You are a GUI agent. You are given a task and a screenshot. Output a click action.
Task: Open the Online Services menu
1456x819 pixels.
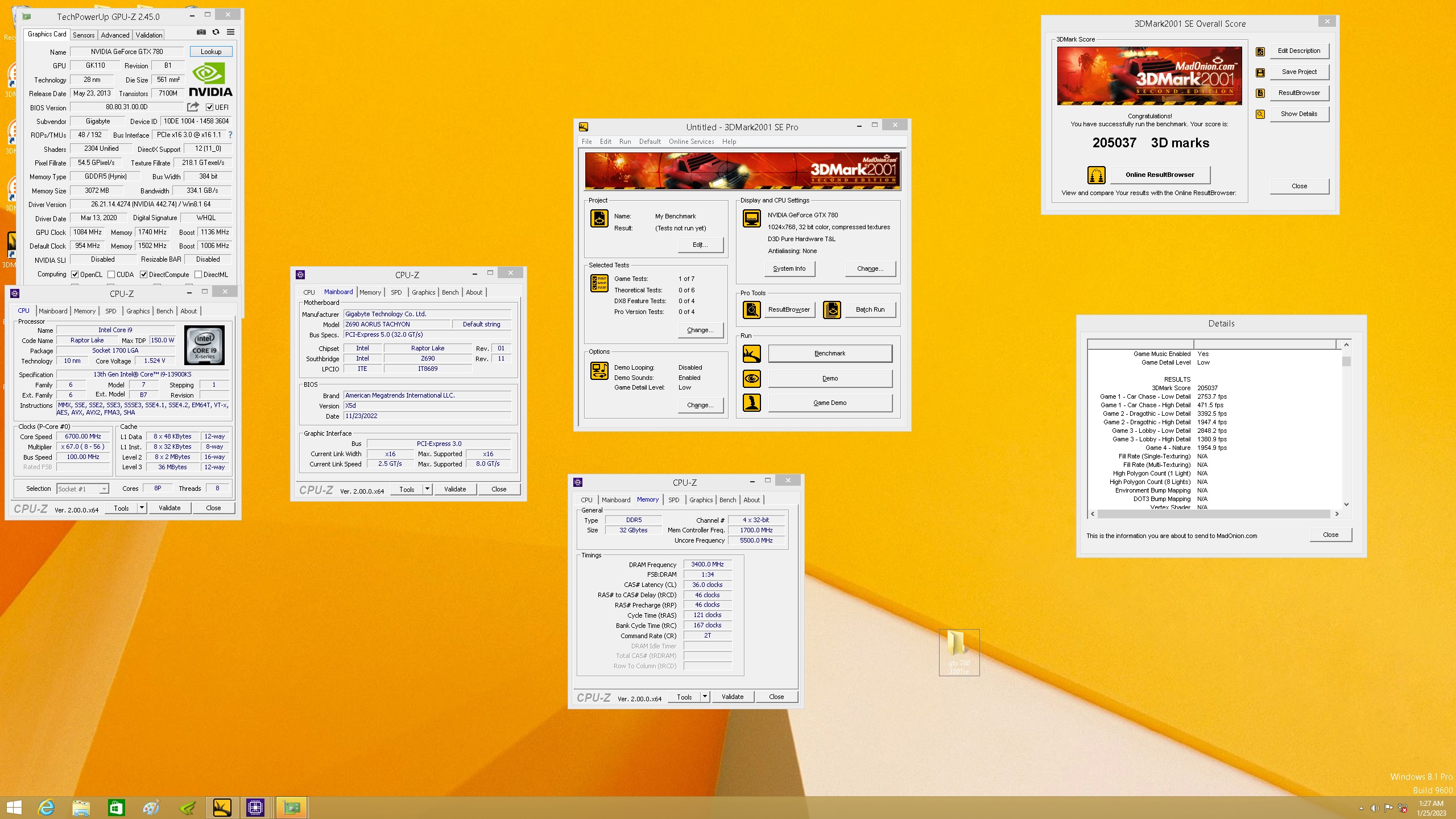point(691,142)
